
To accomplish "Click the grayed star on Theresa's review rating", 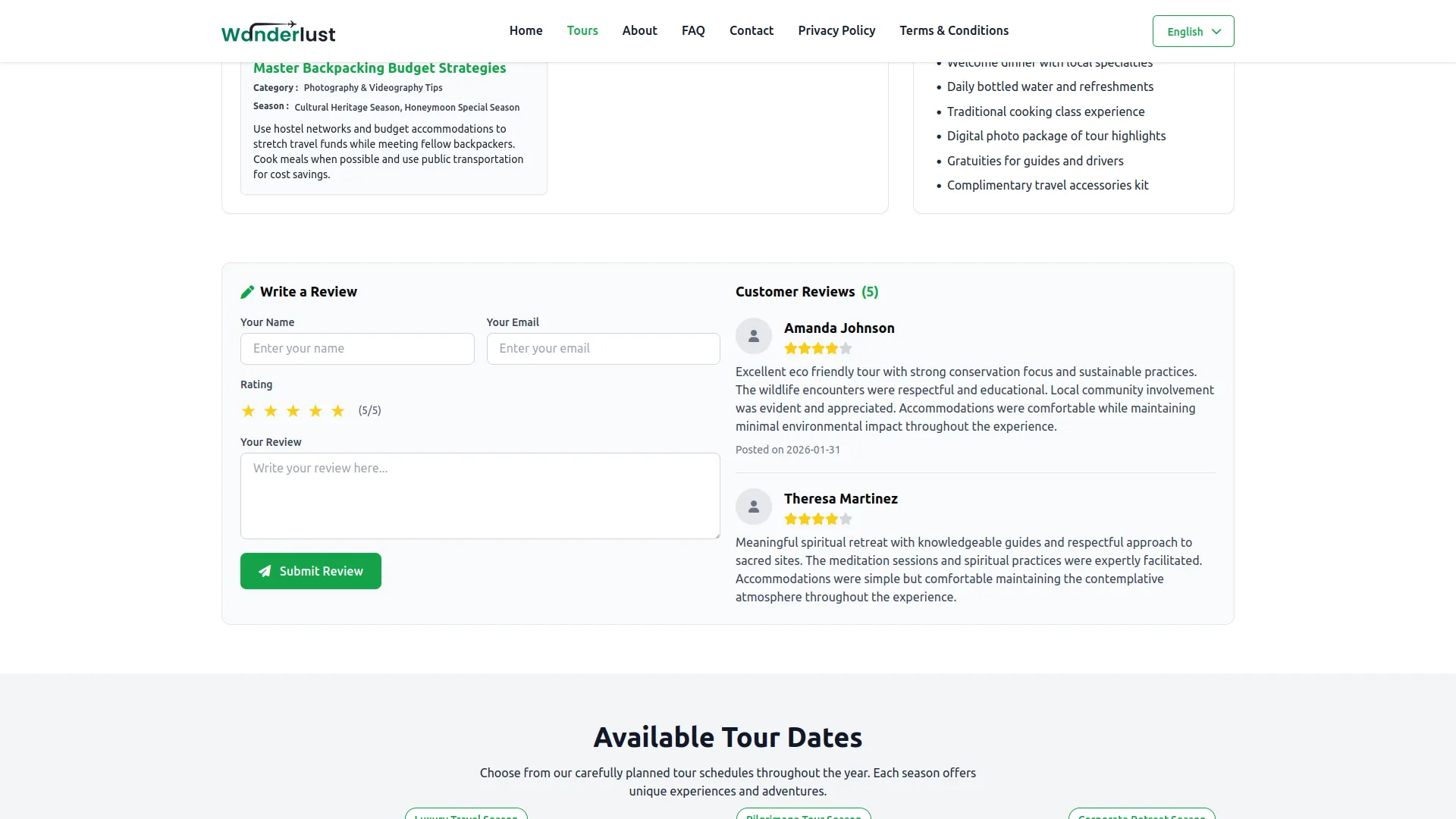I will [x=847, y=519].
